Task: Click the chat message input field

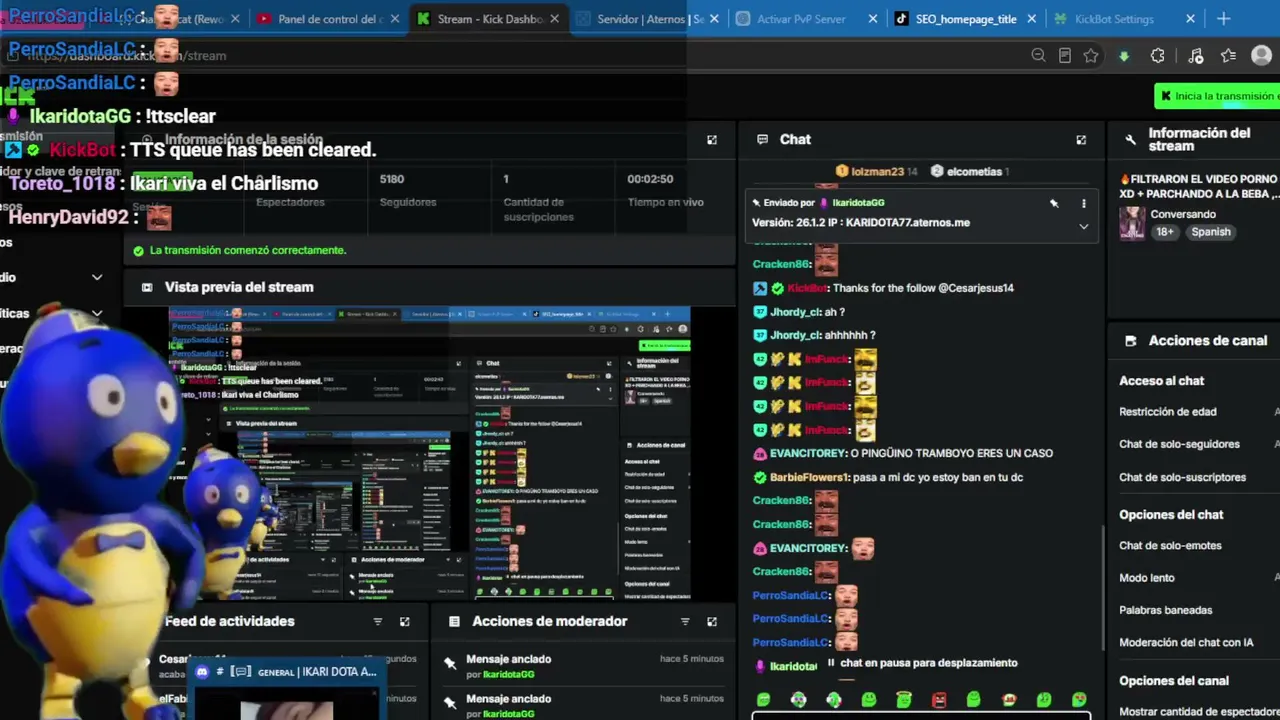Action: point(920,715)
